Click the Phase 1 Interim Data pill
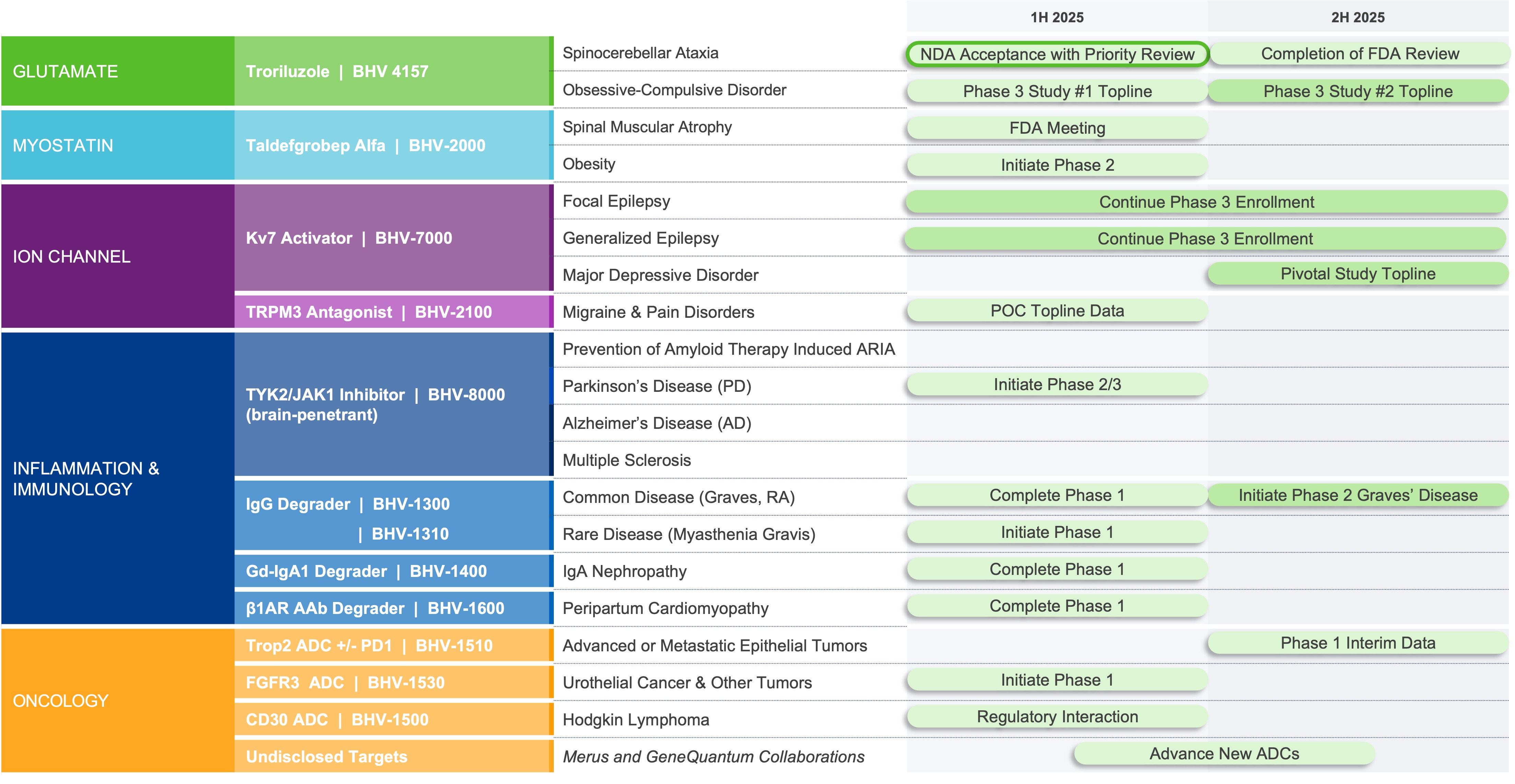 pos(1357,643)
